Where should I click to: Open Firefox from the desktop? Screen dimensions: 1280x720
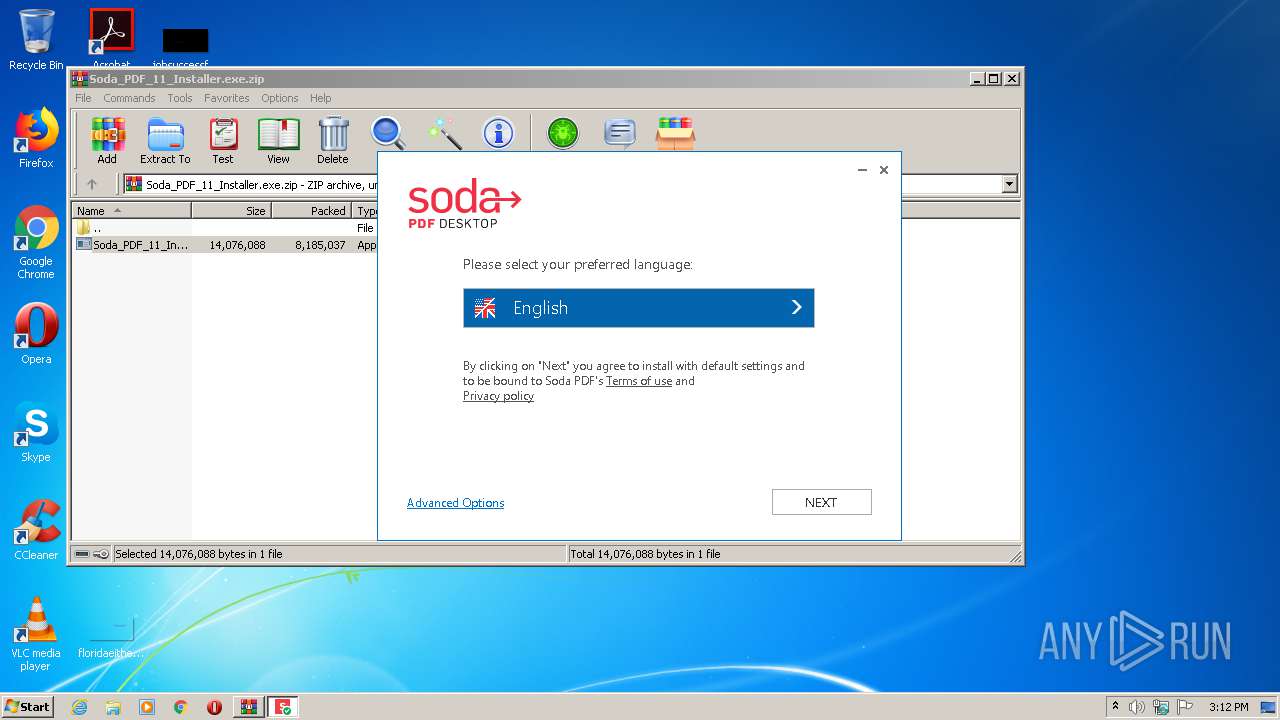[x=36, y=138]
